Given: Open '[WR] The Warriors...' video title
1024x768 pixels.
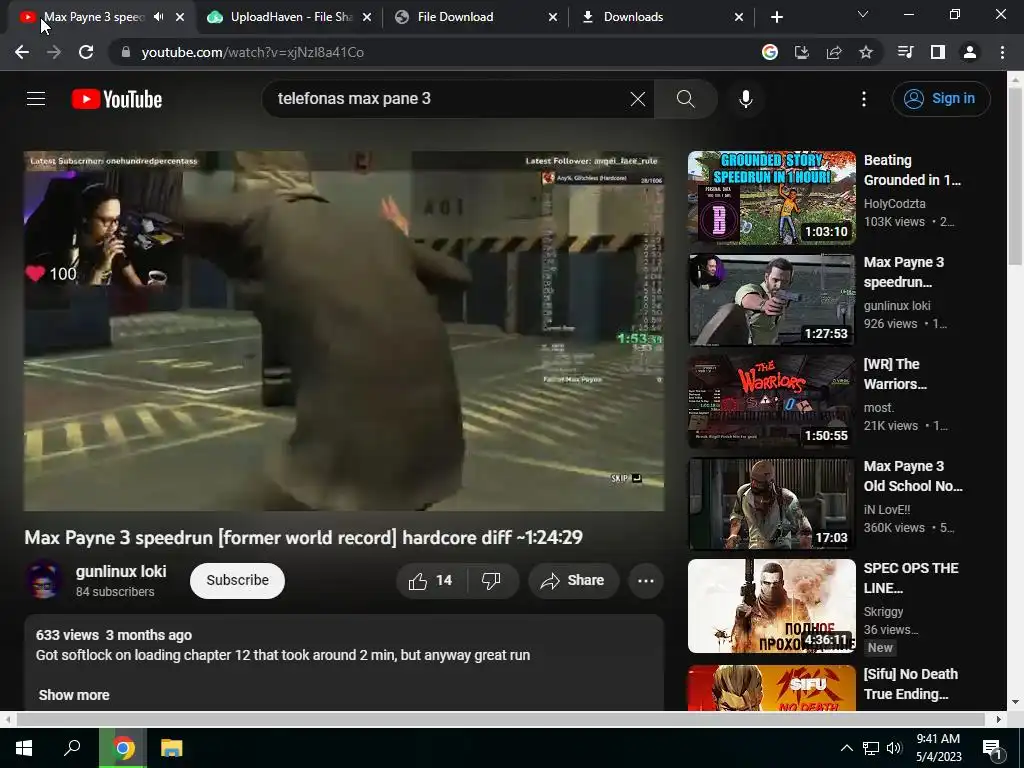Looking at the screenshot, I should (x=895, y=374).
